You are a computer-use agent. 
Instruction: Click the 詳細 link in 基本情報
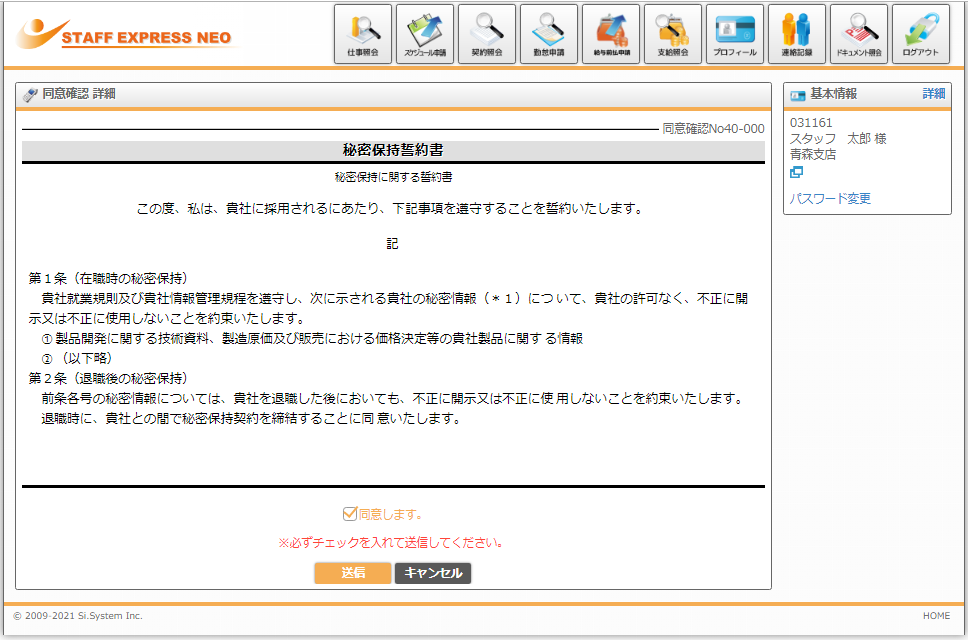click(933, 94)
